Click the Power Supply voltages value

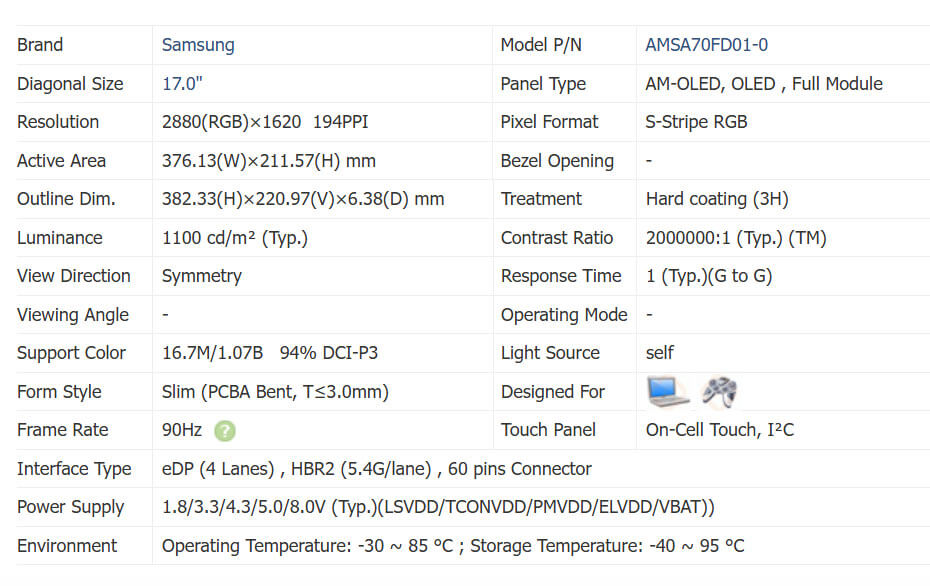[x=438, y=507]
